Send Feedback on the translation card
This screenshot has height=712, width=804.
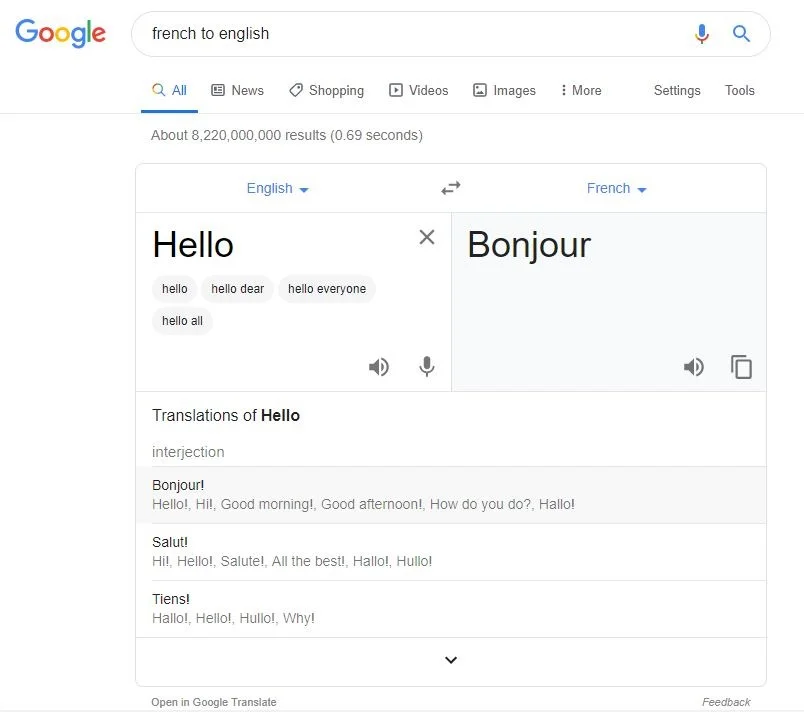[726, 701]
